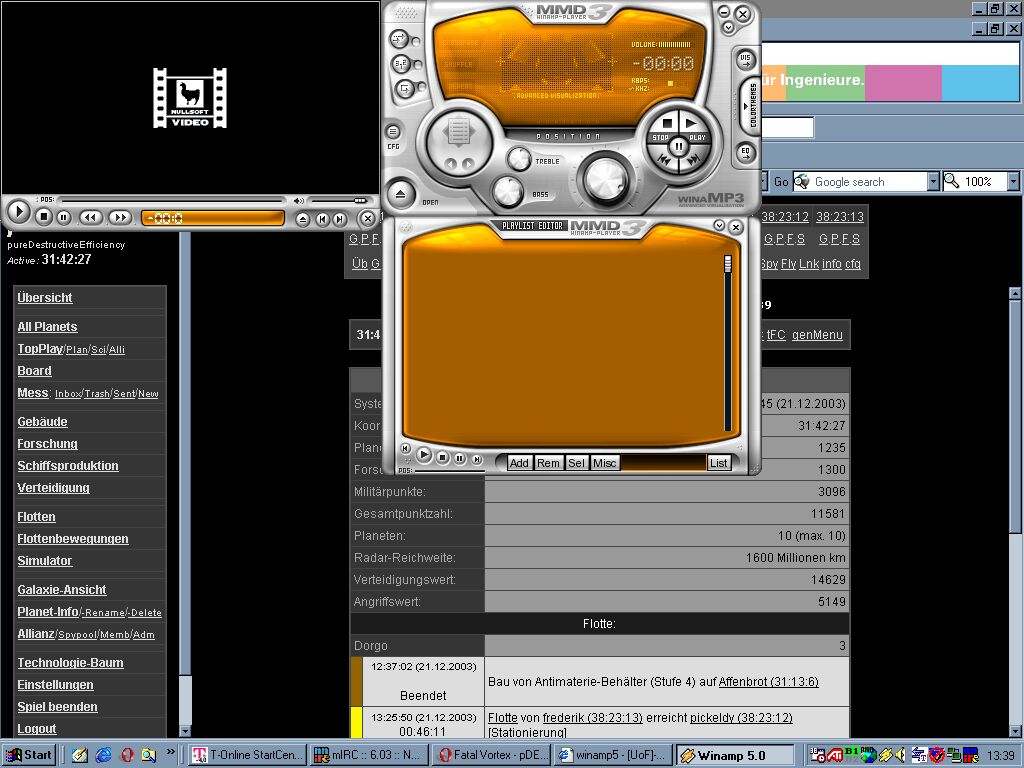Launch Internet Explorer from Quick Launch
Image resolution: width=1024 pixels, height=768 pixels.
coord(103,755)
